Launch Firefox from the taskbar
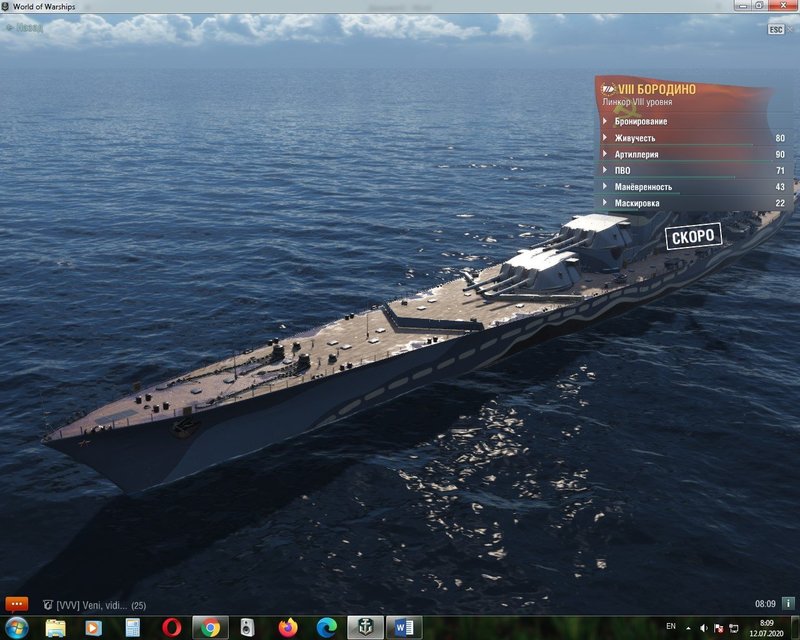The image size is (800, 640). pyautogui.click(x=288, y=628)
